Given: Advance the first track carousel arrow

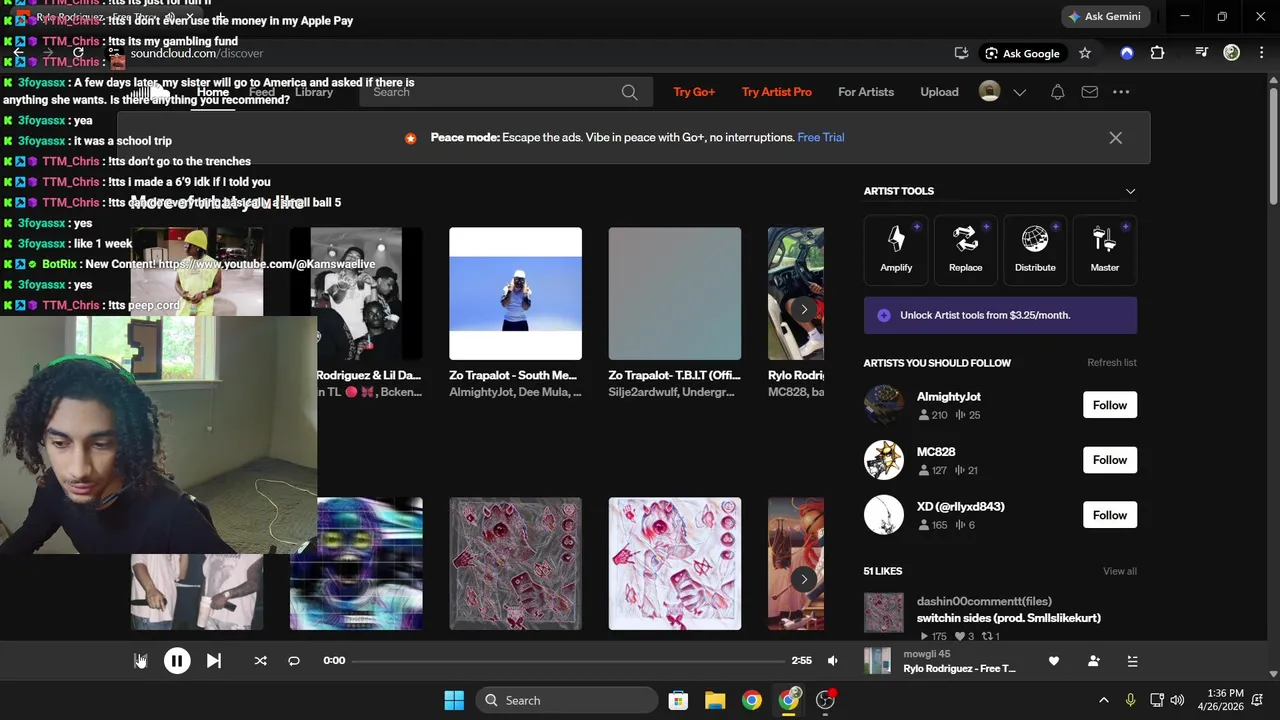Looking at the screenshot, I should [804, 309].
